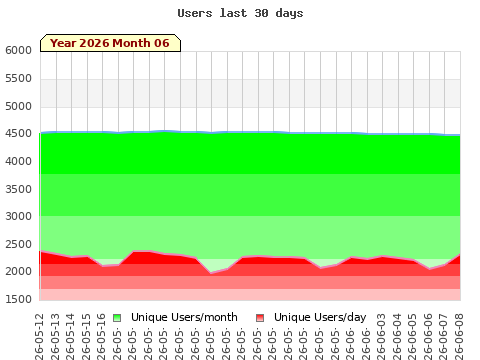The width and height of the screenshot is (480, 360).
Task: Click the 26-05-13 date label
Action: (x=55, y=337)
